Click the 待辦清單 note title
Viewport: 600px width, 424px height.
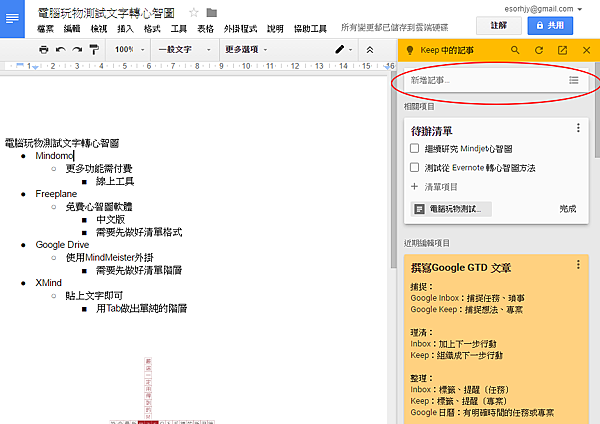[432, 131]
